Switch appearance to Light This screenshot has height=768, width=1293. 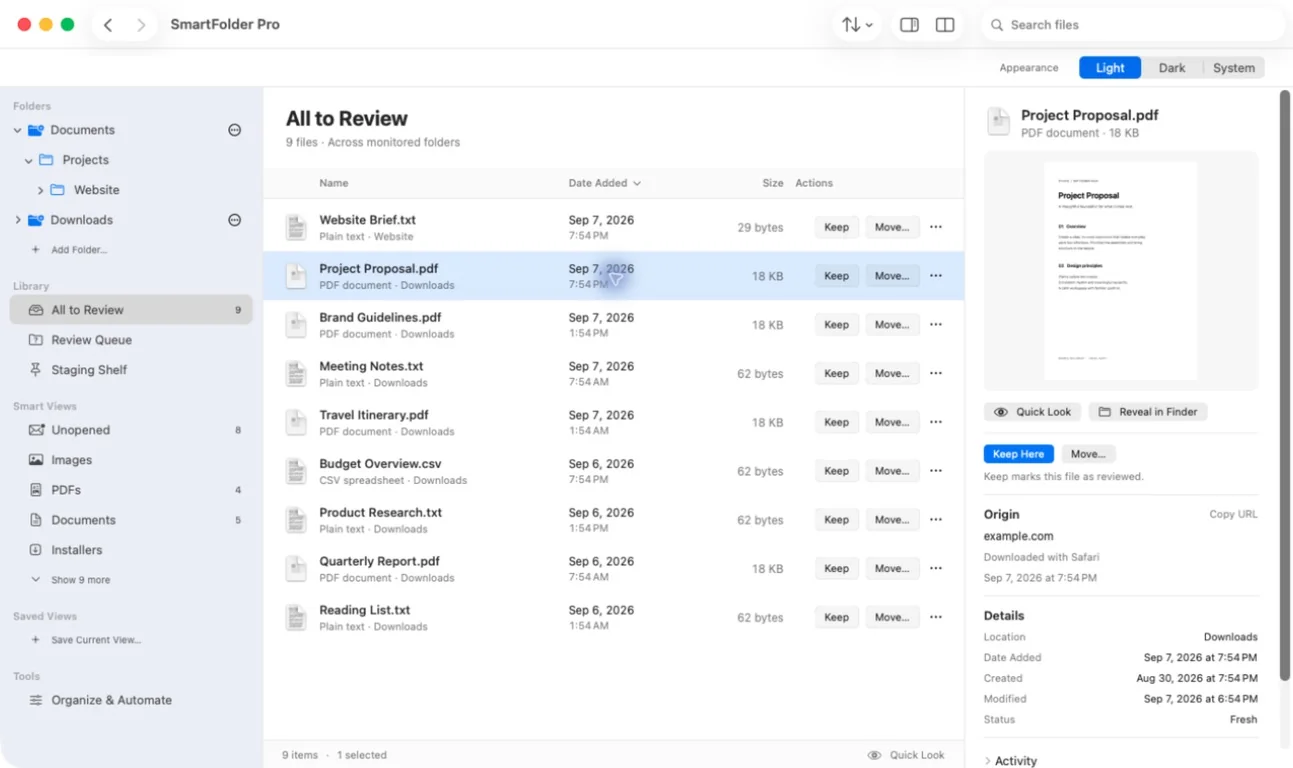click(x=1110, y=68)
